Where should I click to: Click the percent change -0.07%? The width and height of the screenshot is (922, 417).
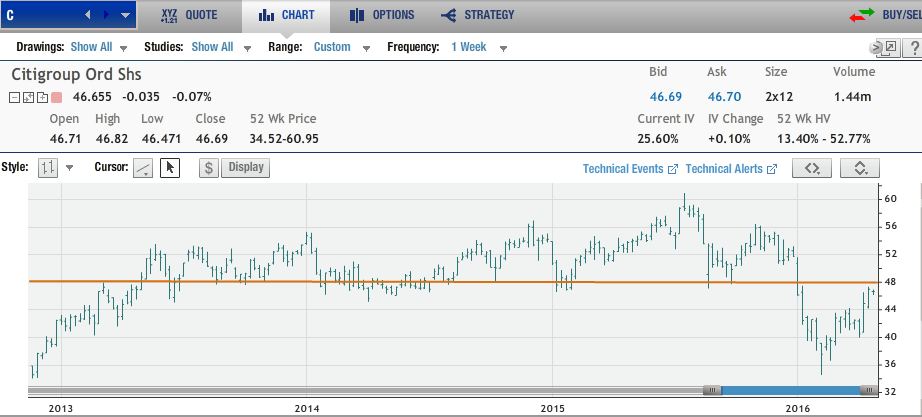click(x=192, y=97)
